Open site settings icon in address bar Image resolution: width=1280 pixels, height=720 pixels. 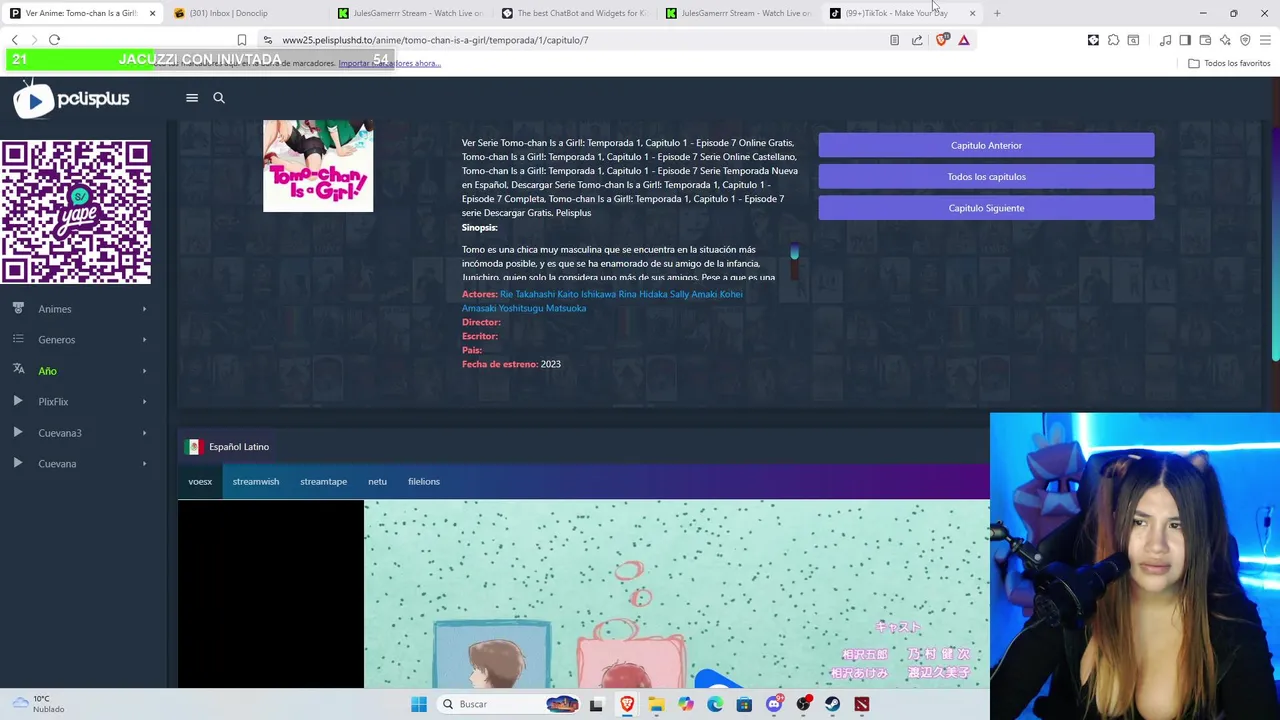[x=267, y=40]
